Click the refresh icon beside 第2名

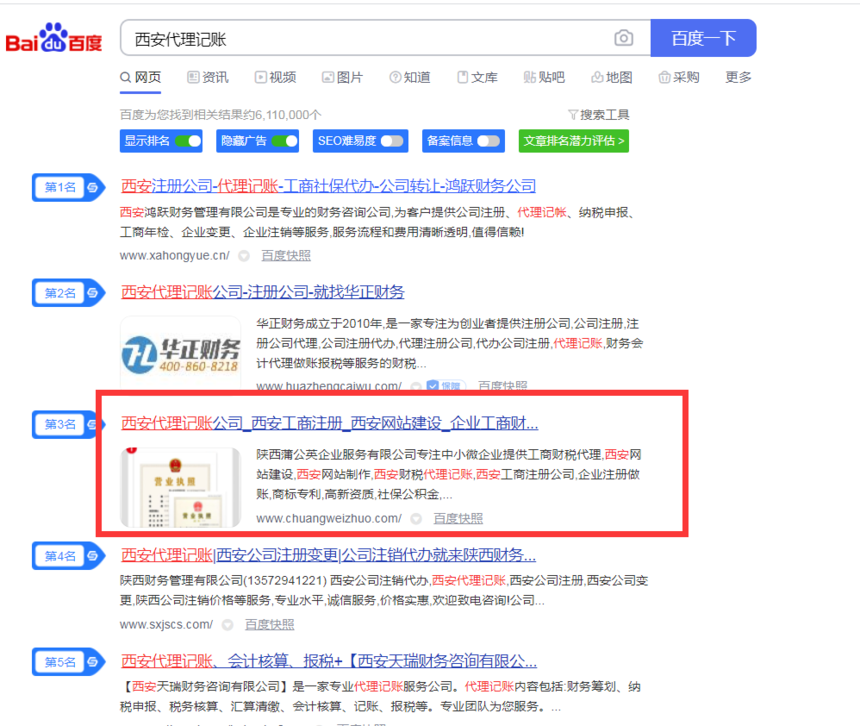93,293
